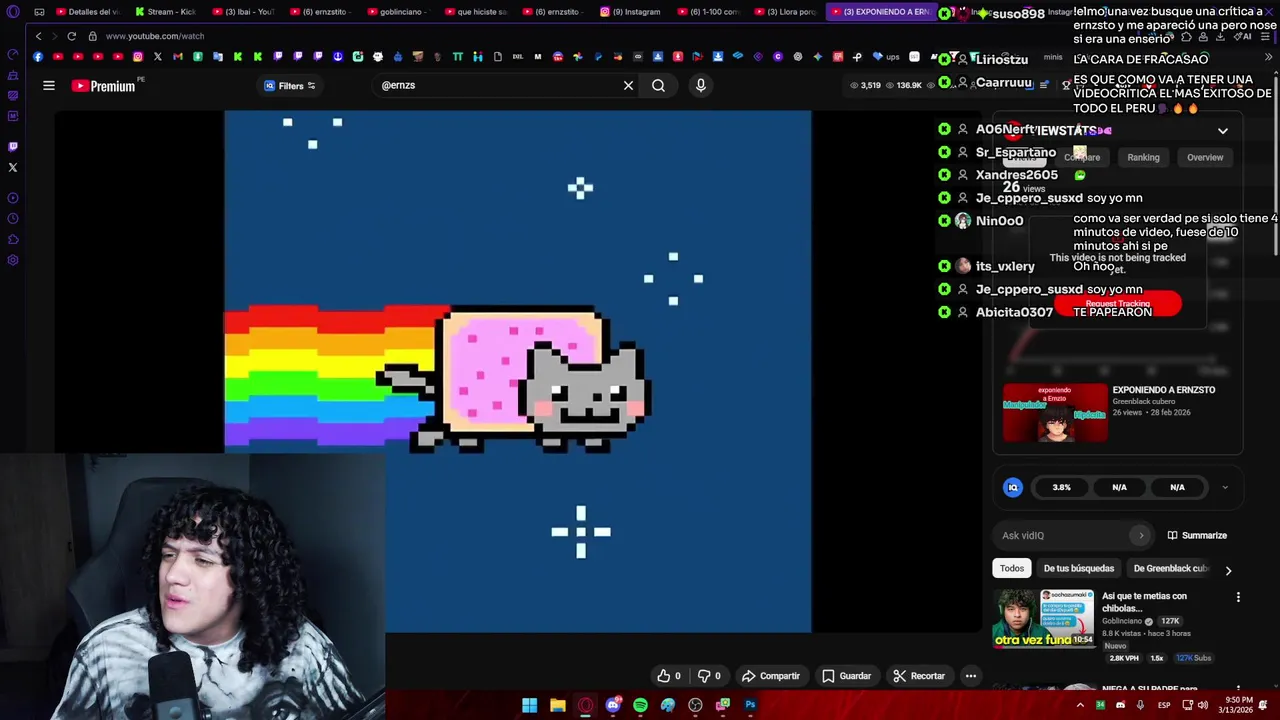Open the X bookmark in bookmarks bar
This screenshot has height=720, width=1280.
coord(158,57)
